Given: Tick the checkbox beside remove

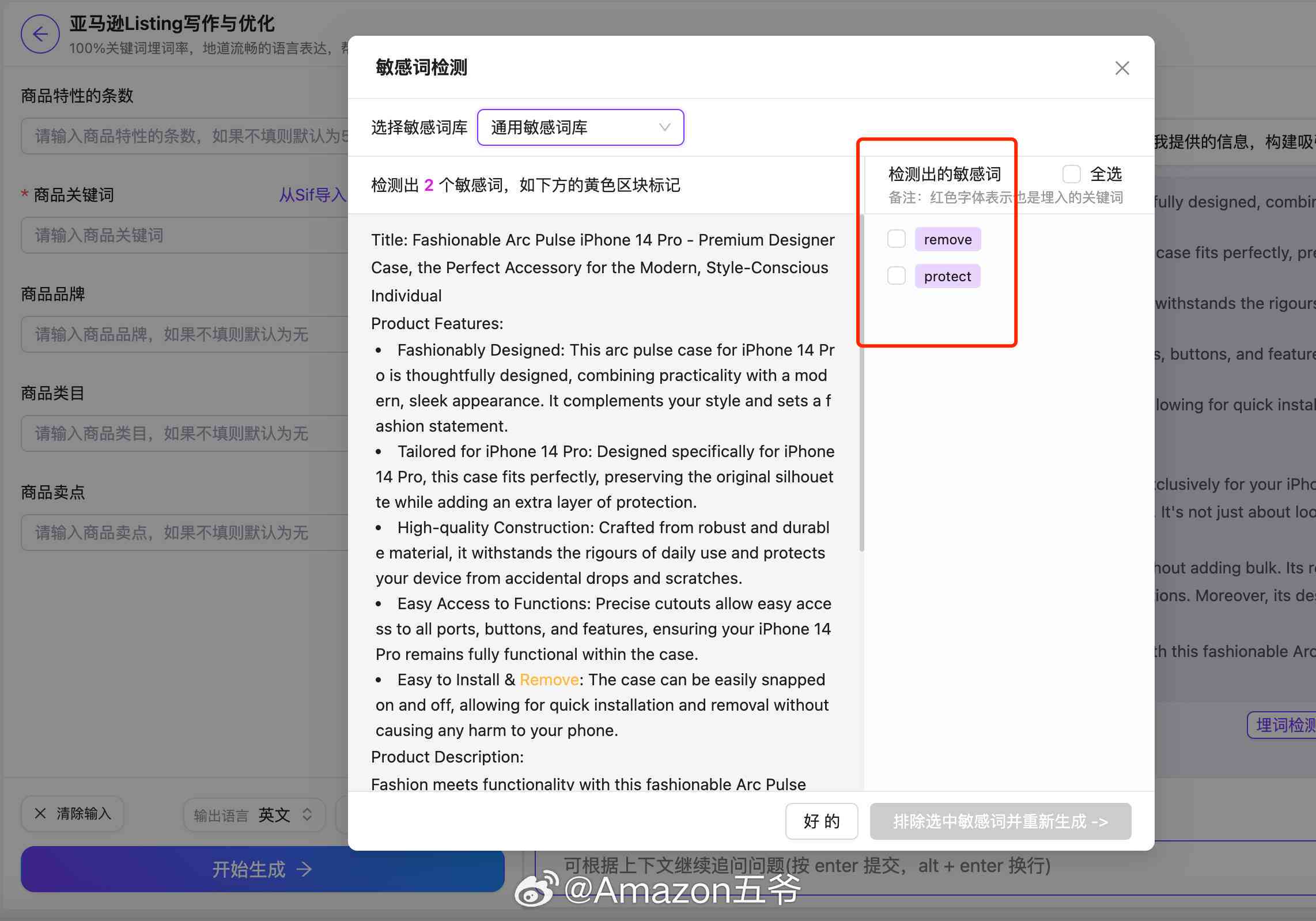Looking at the screenshot, I should [x=897, y=239].
